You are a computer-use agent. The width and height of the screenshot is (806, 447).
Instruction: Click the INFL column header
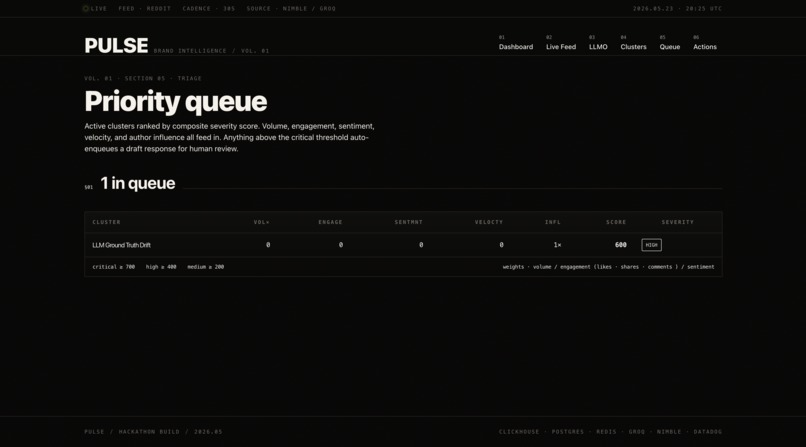click(553, 222)
